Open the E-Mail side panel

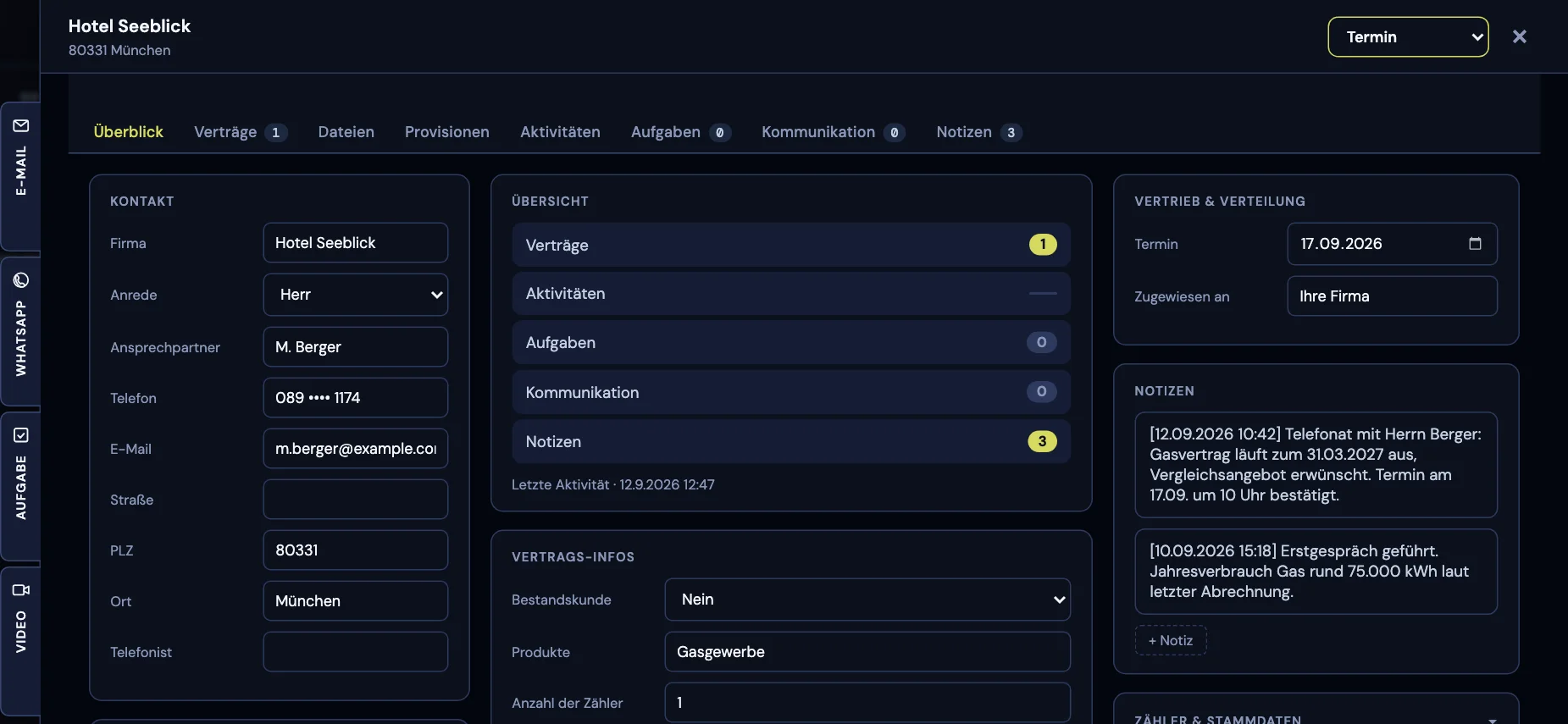coord(20,175)
